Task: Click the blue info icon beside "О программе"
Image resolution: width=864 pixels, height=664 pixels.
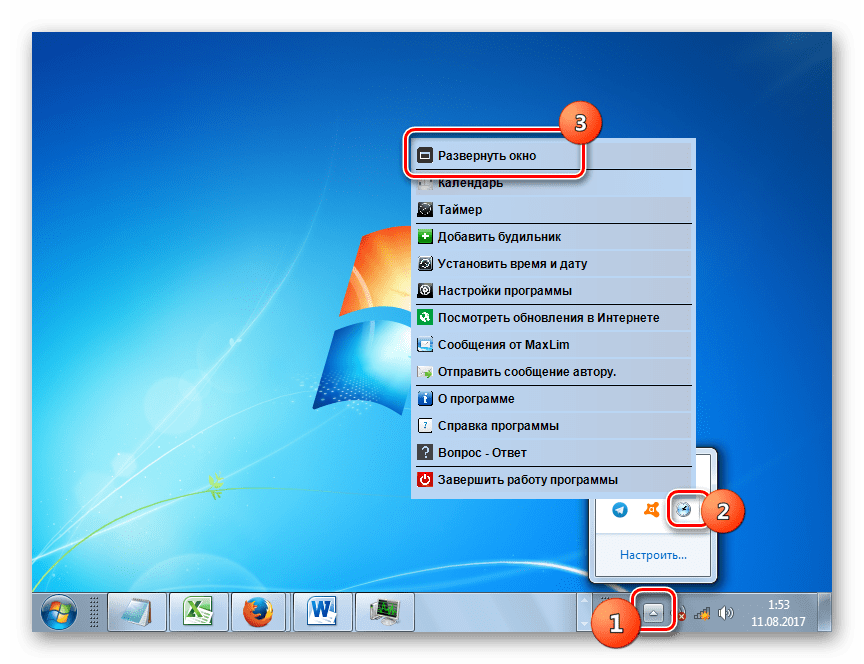Action: (425, 399)
